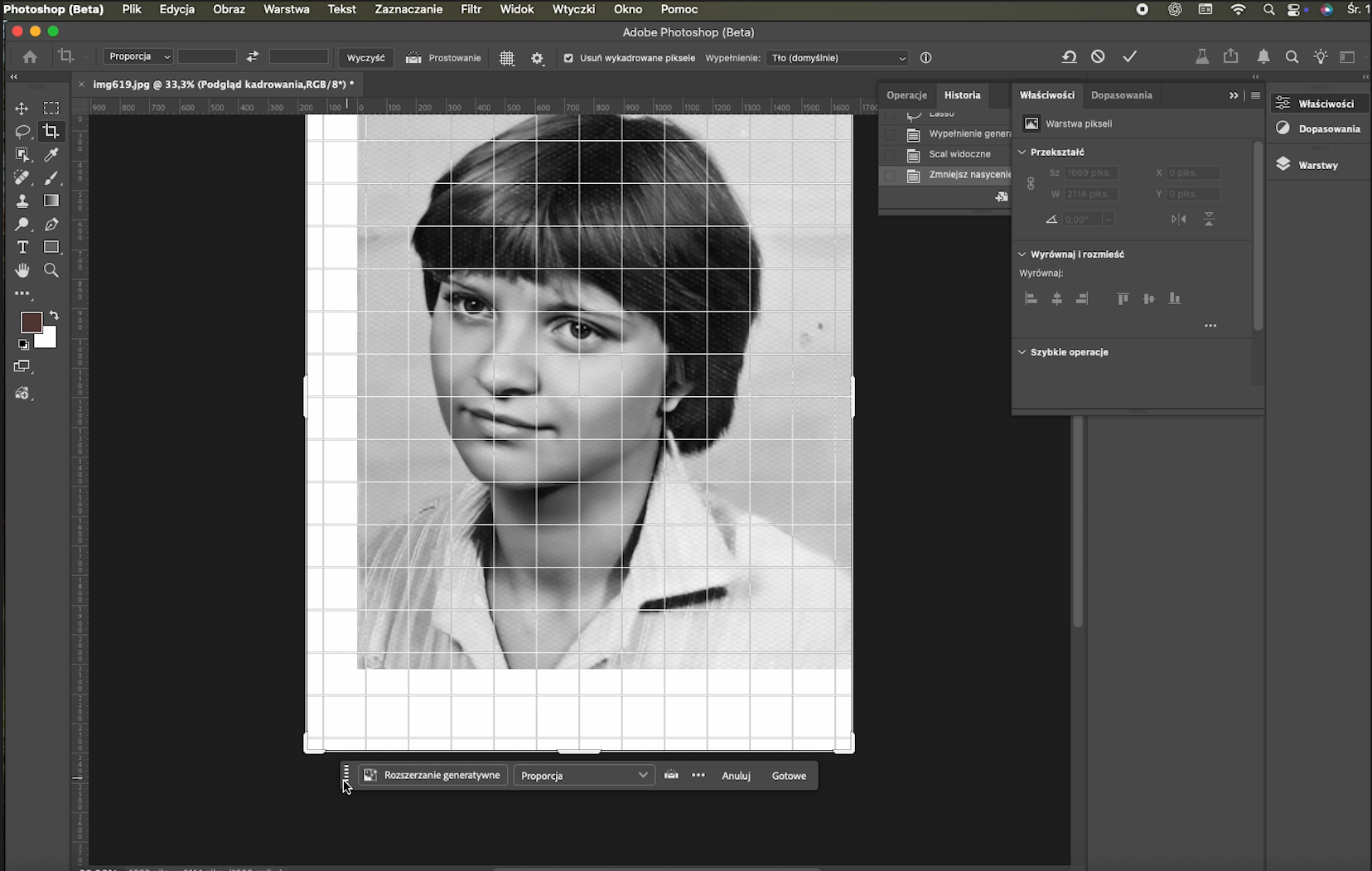Select the Lasso tool

[22, 132]
